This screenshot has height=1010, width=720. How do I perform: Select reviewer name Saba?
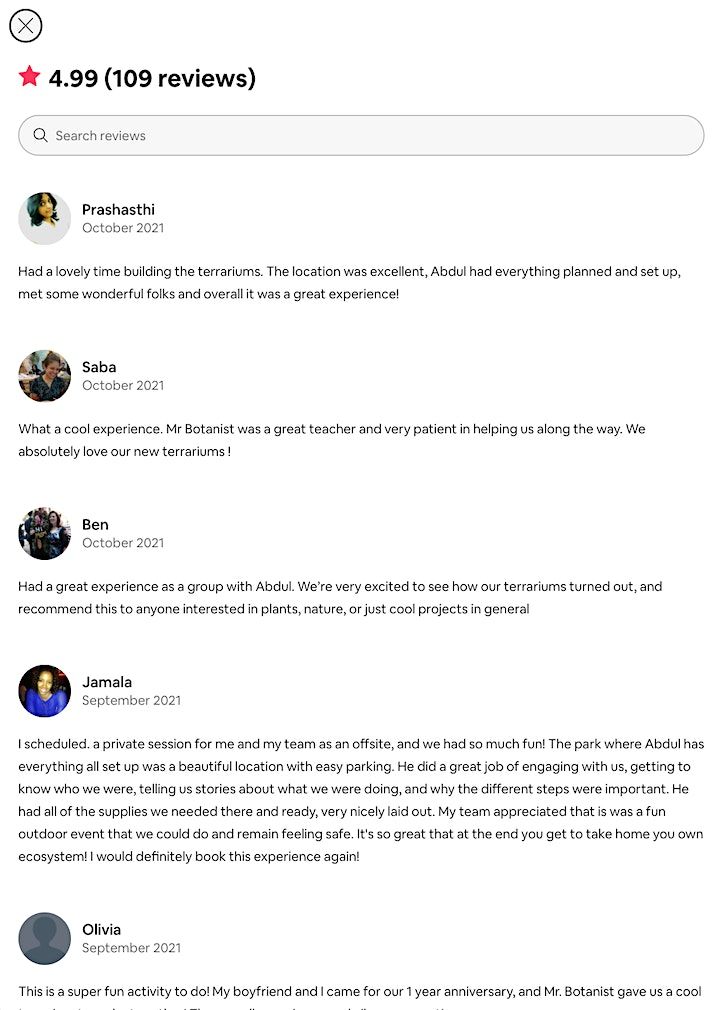click(99, 367)
